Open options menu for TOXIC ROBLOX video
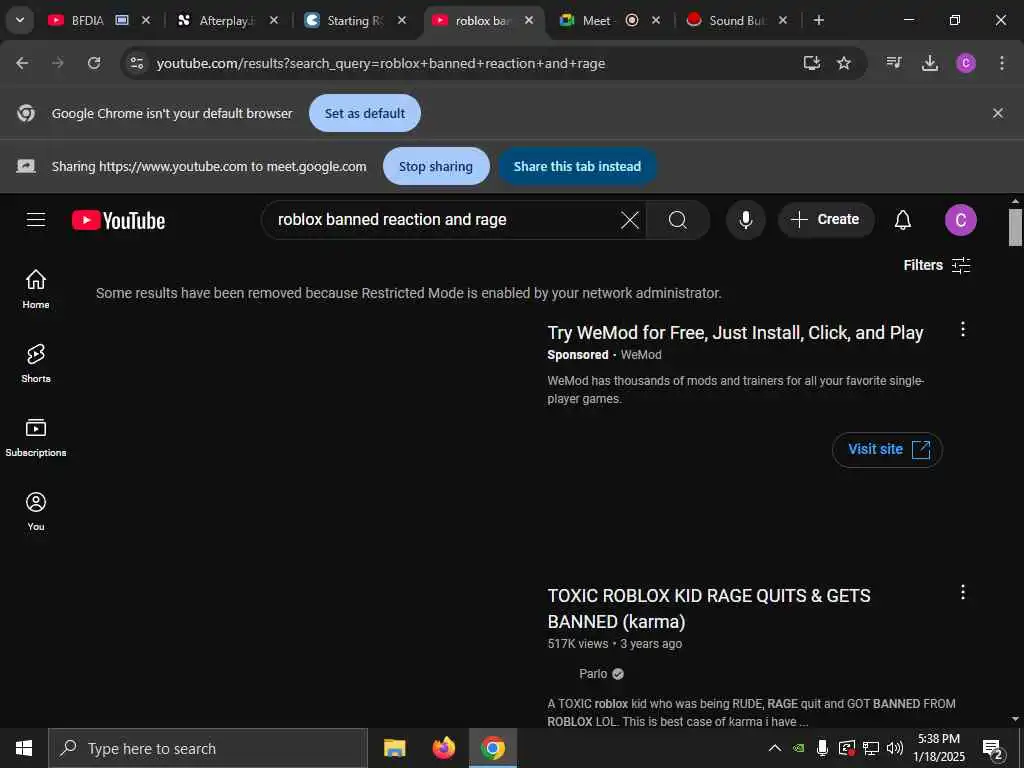The image size is (1024, 768). [963, 592]
